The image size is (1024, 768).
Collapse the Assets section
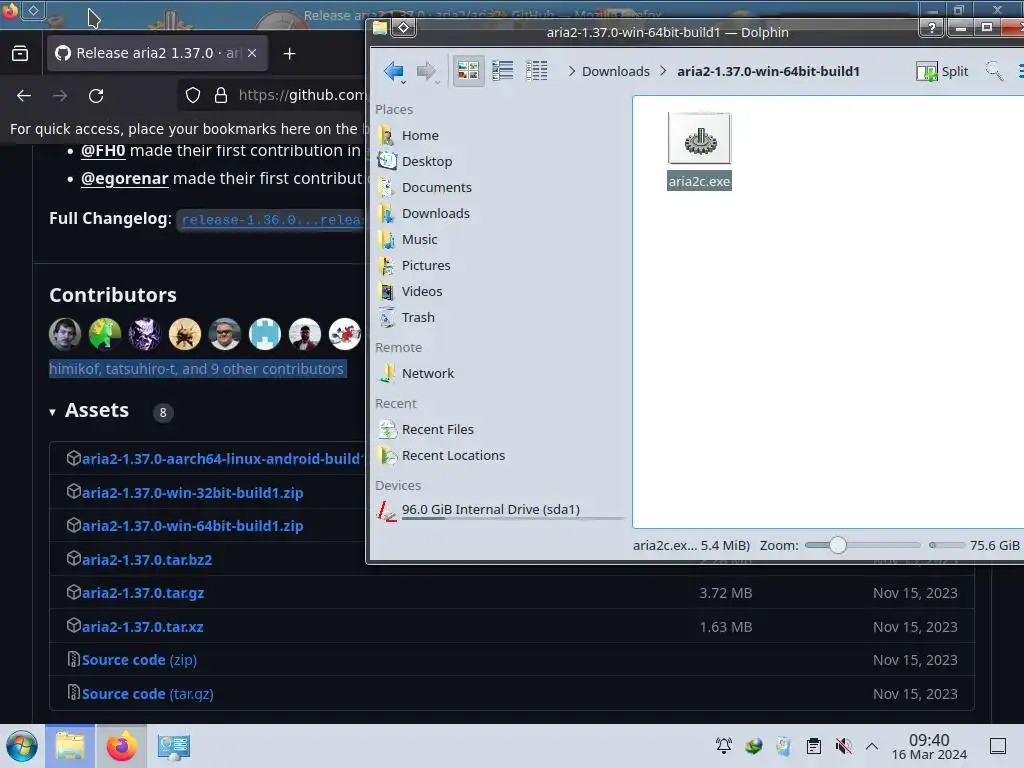(89, 411)
